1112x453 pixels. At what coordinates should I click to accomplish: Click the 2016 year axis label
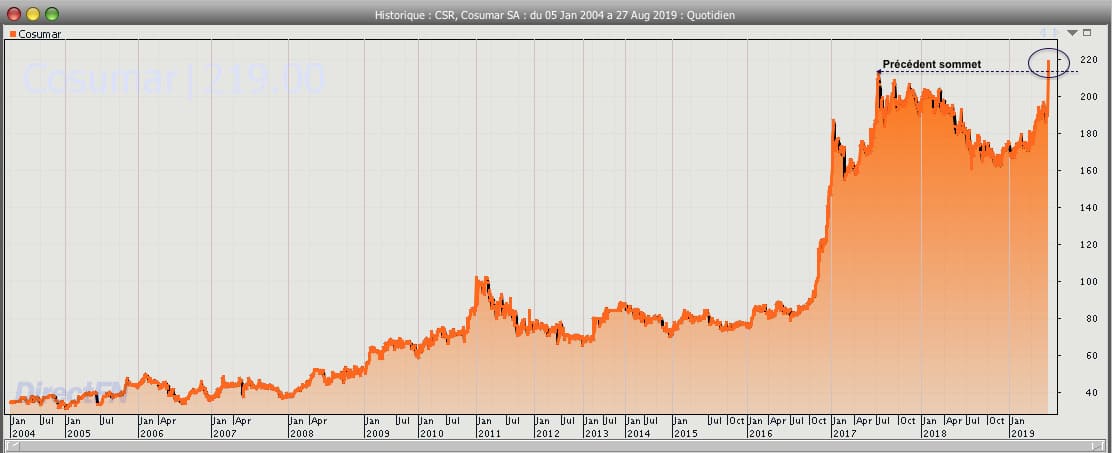coord(760,432)
